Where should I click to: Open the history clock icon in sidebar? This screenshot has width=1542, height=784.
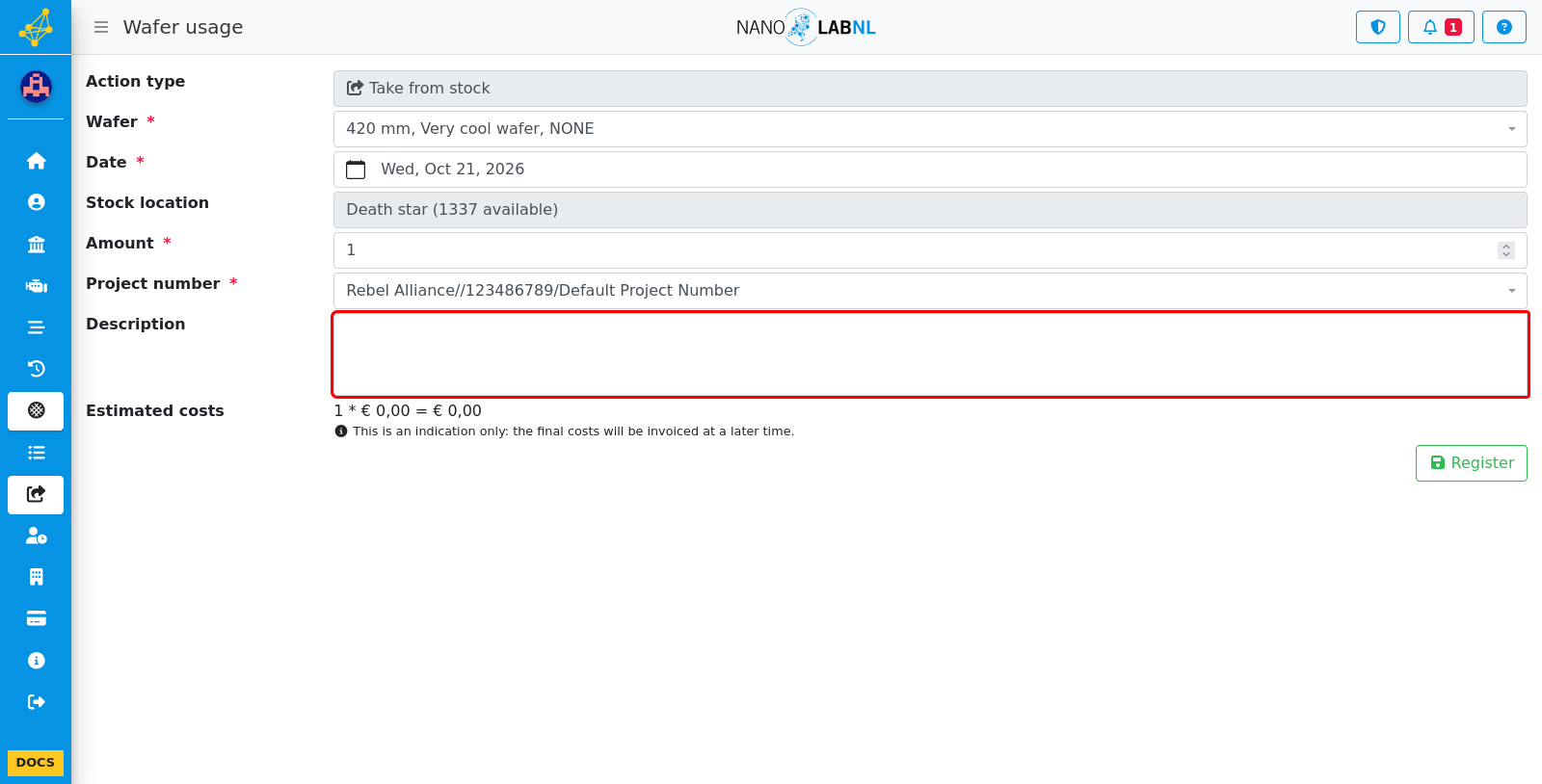click(36, 369)
